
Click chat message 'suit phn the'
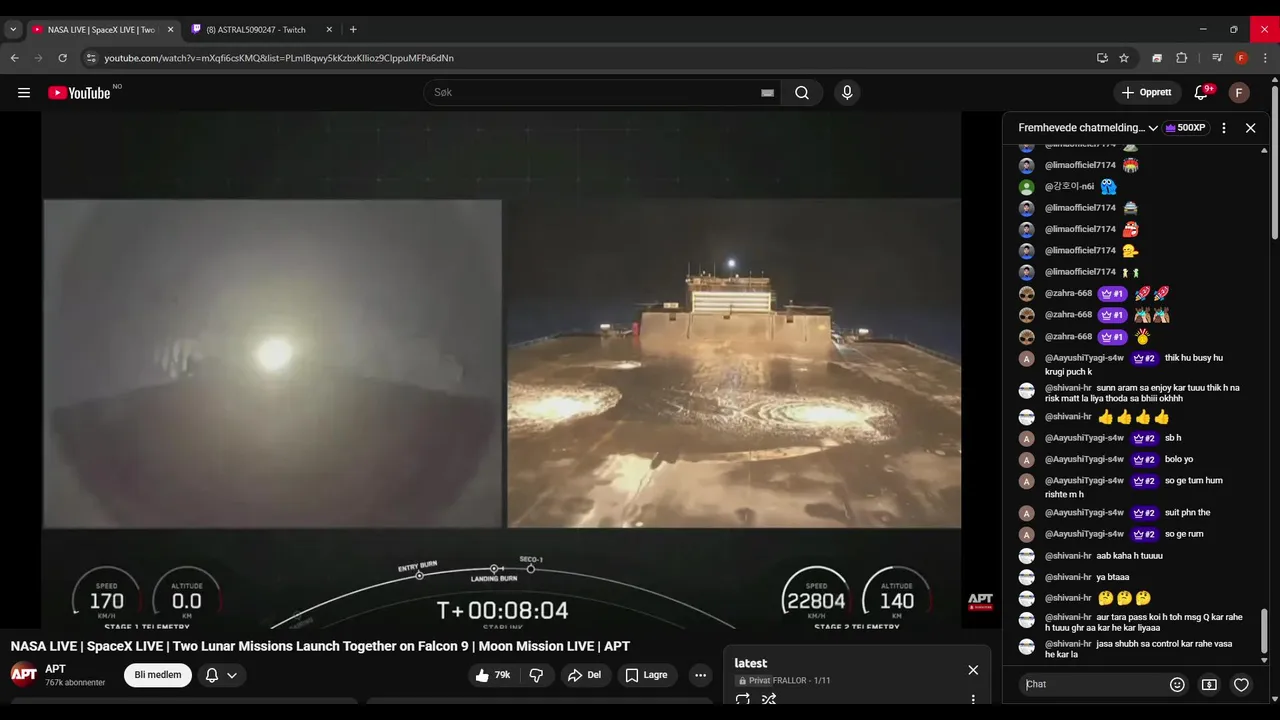click(1187, 513)
